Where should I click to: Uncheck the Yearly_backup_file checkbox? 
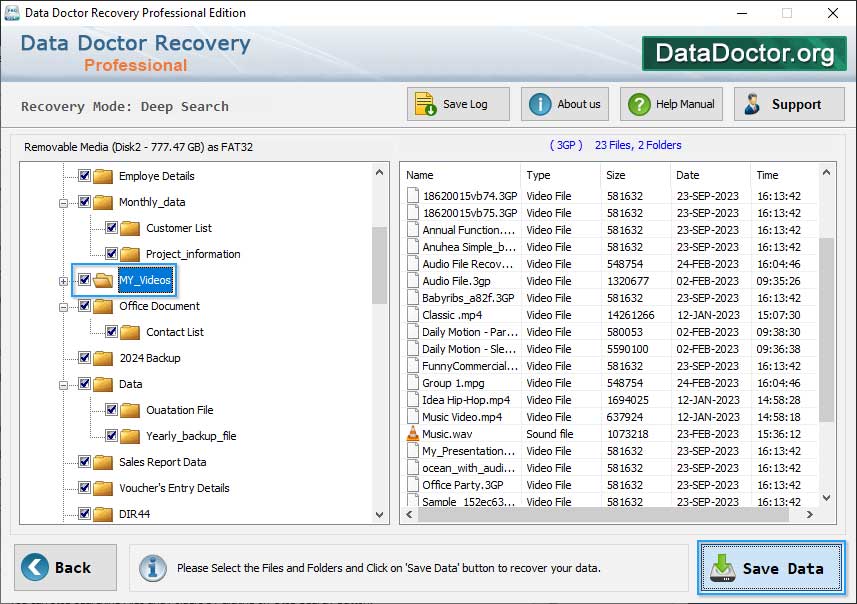coord(111,436)
